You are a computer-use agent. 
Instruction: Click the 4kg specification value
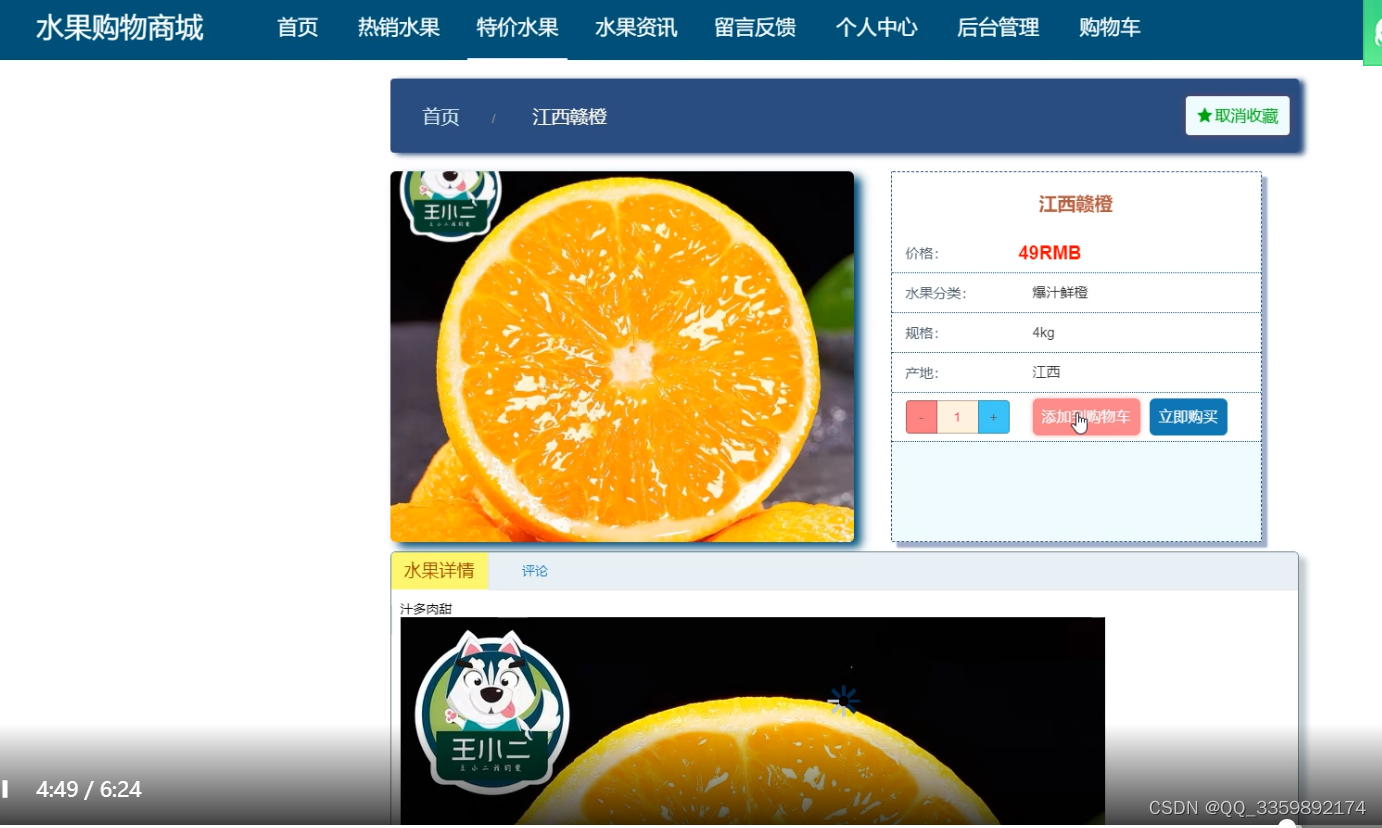[1043, 333]
